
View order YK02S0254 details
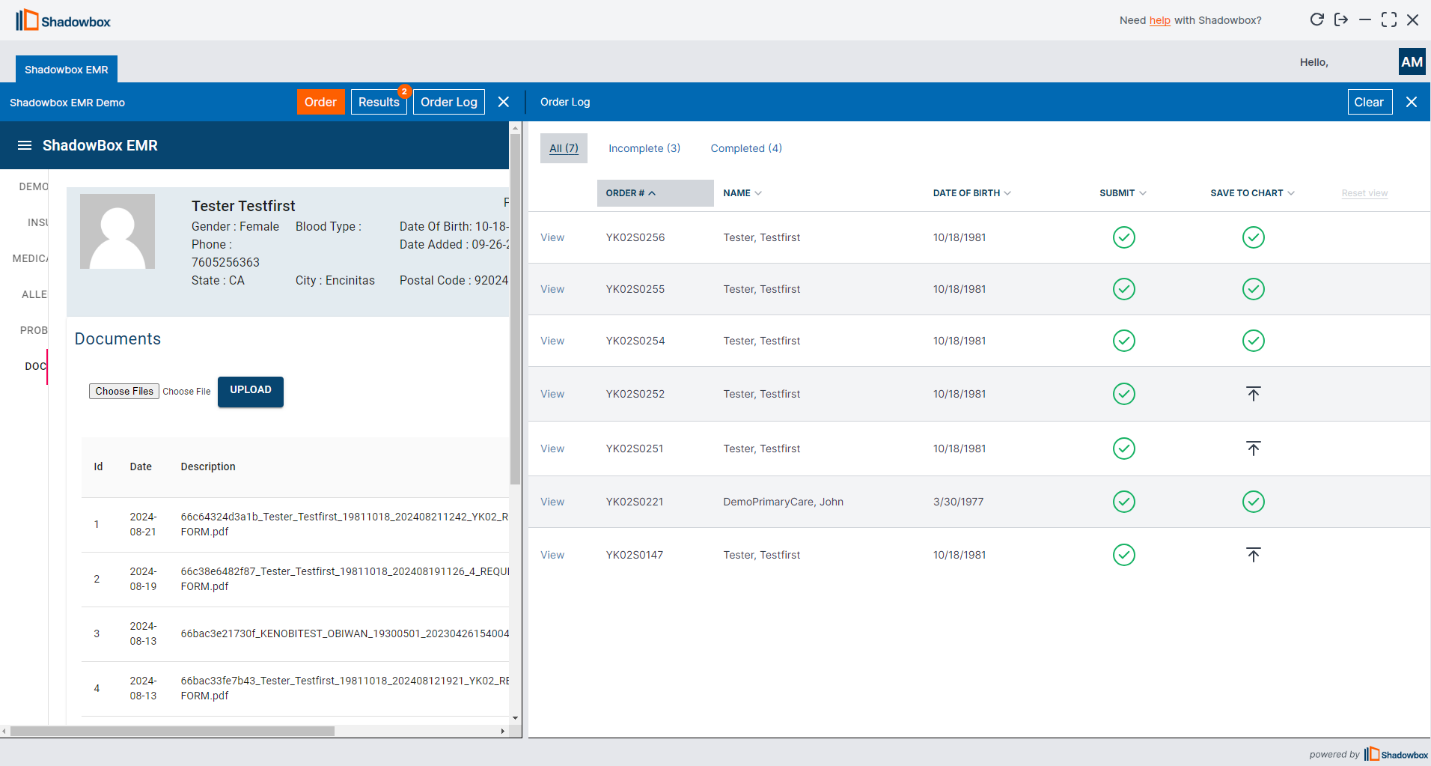coord(552,341)
